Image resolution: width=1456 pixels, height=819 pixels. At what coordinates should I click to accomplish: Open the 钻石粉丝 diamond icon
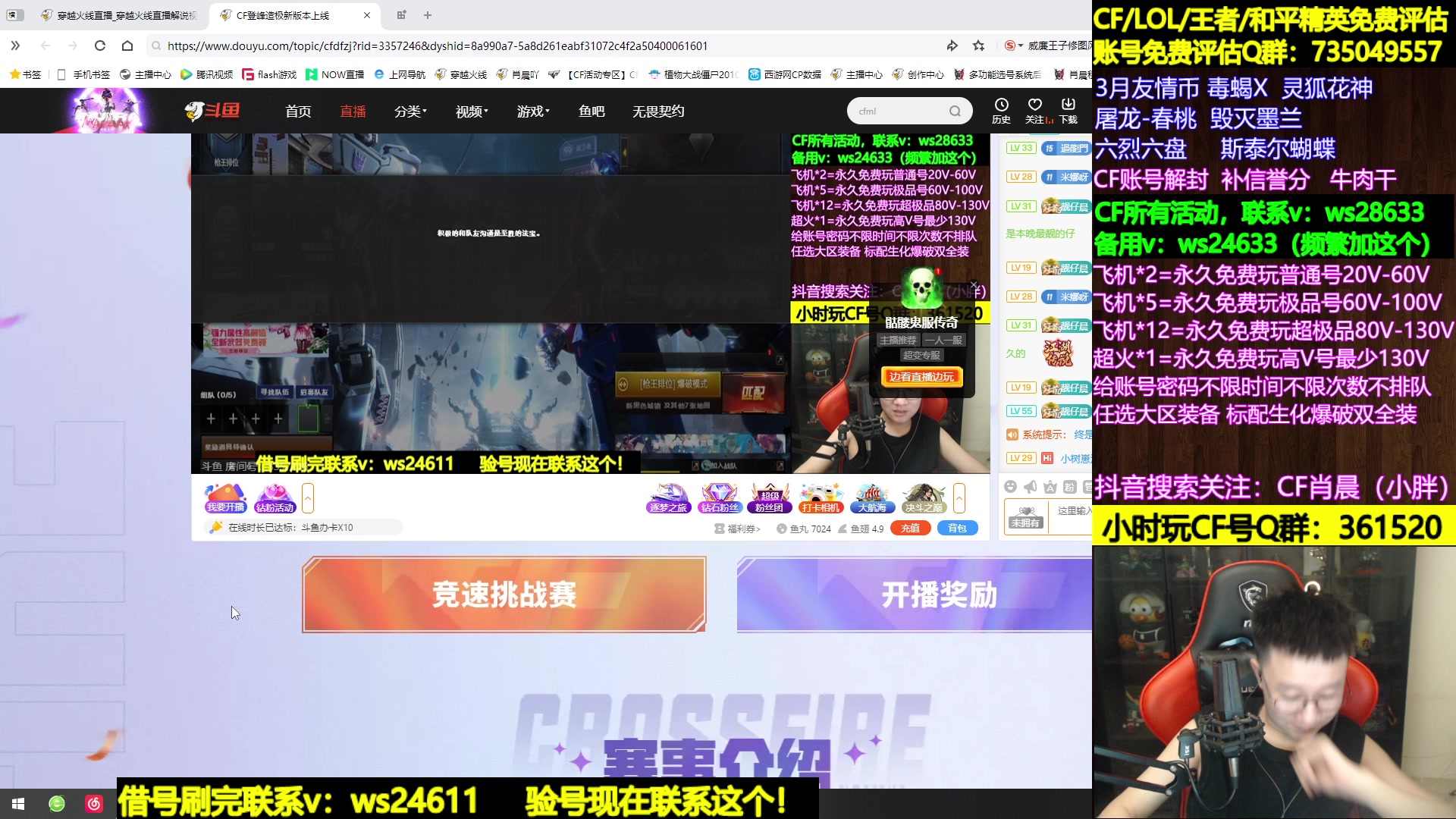coord(720,498)
